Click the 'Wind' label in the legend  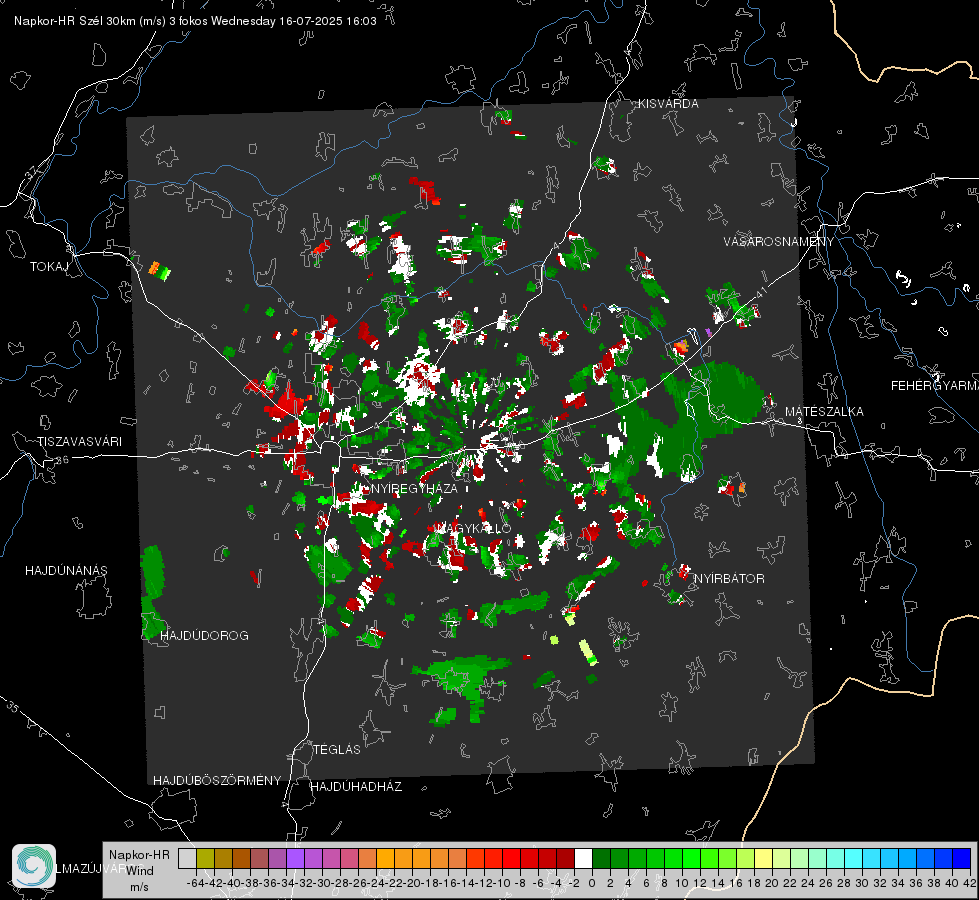(140, 871)
